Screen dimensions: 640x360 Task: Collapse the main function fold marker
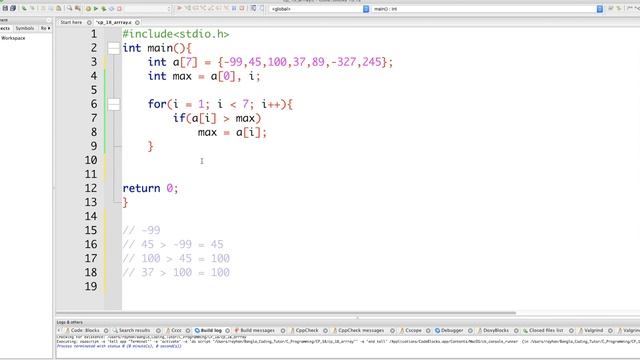(114, 48)
